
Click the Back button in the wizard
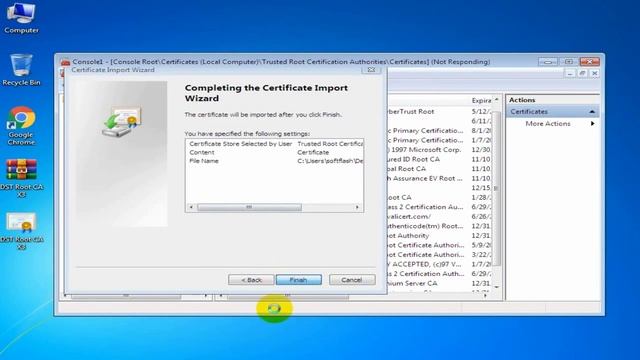coord(251,280)
